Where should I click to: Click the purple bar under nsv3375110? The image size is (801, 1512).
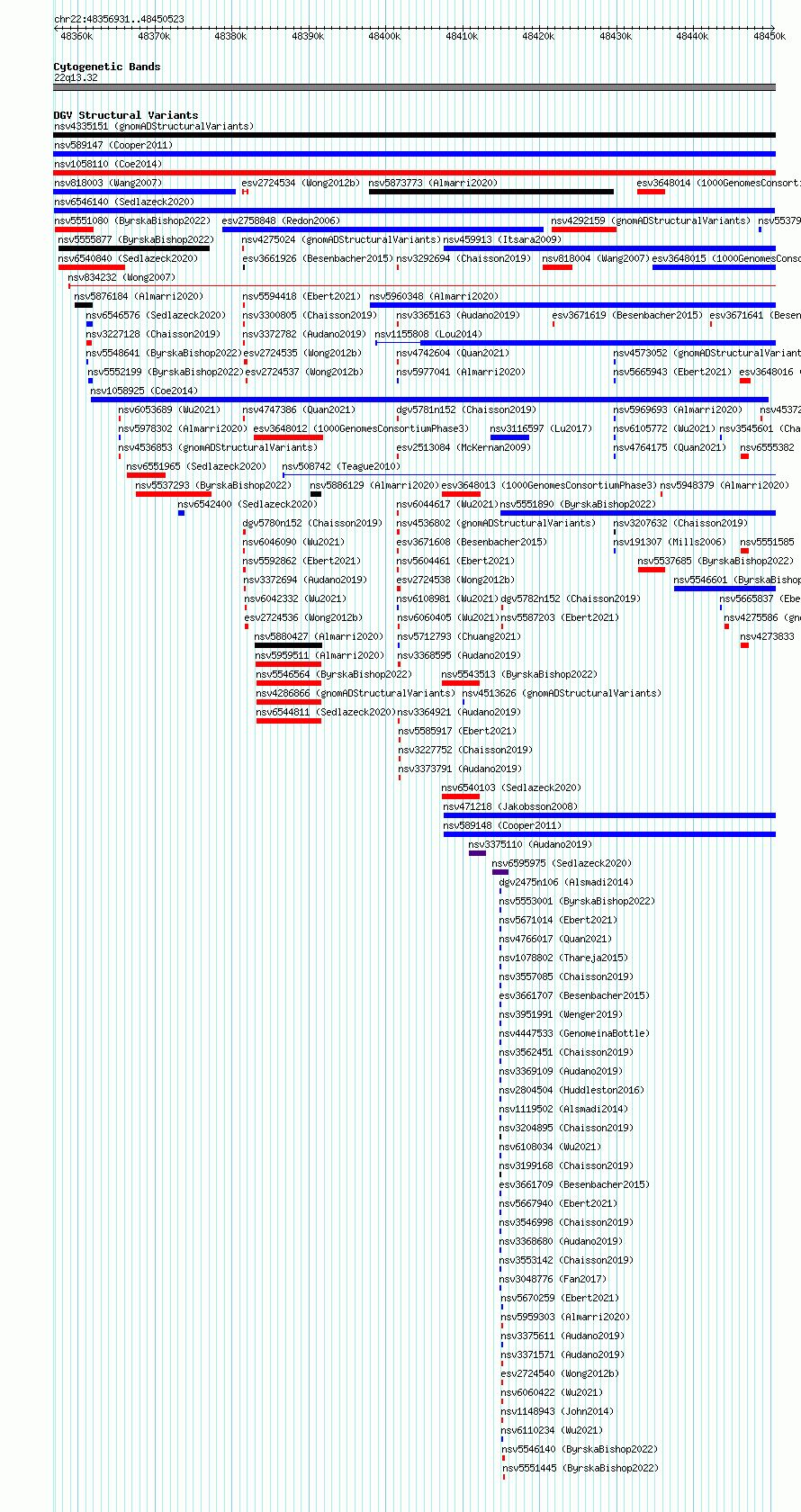pyautogui.click(x=477, y=853)
